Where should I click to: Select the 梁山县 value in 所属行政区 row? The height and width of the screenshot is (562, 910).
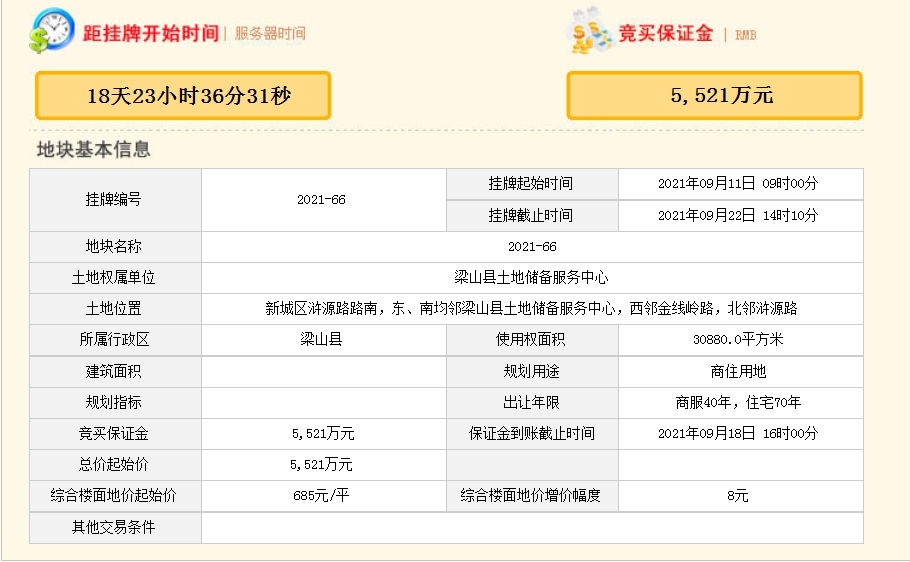(x=321, y=340)
